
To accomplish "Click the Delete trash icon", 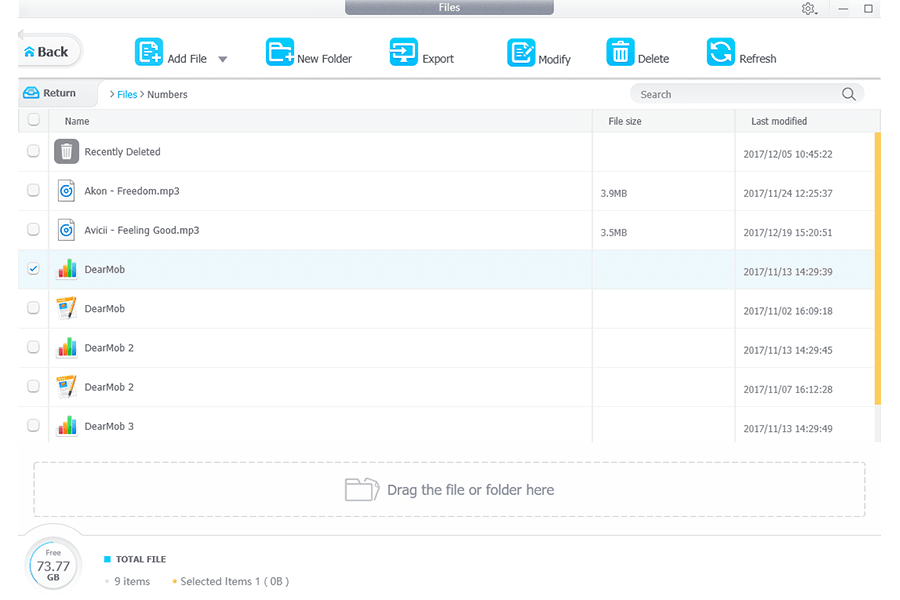I will (620, 52).
